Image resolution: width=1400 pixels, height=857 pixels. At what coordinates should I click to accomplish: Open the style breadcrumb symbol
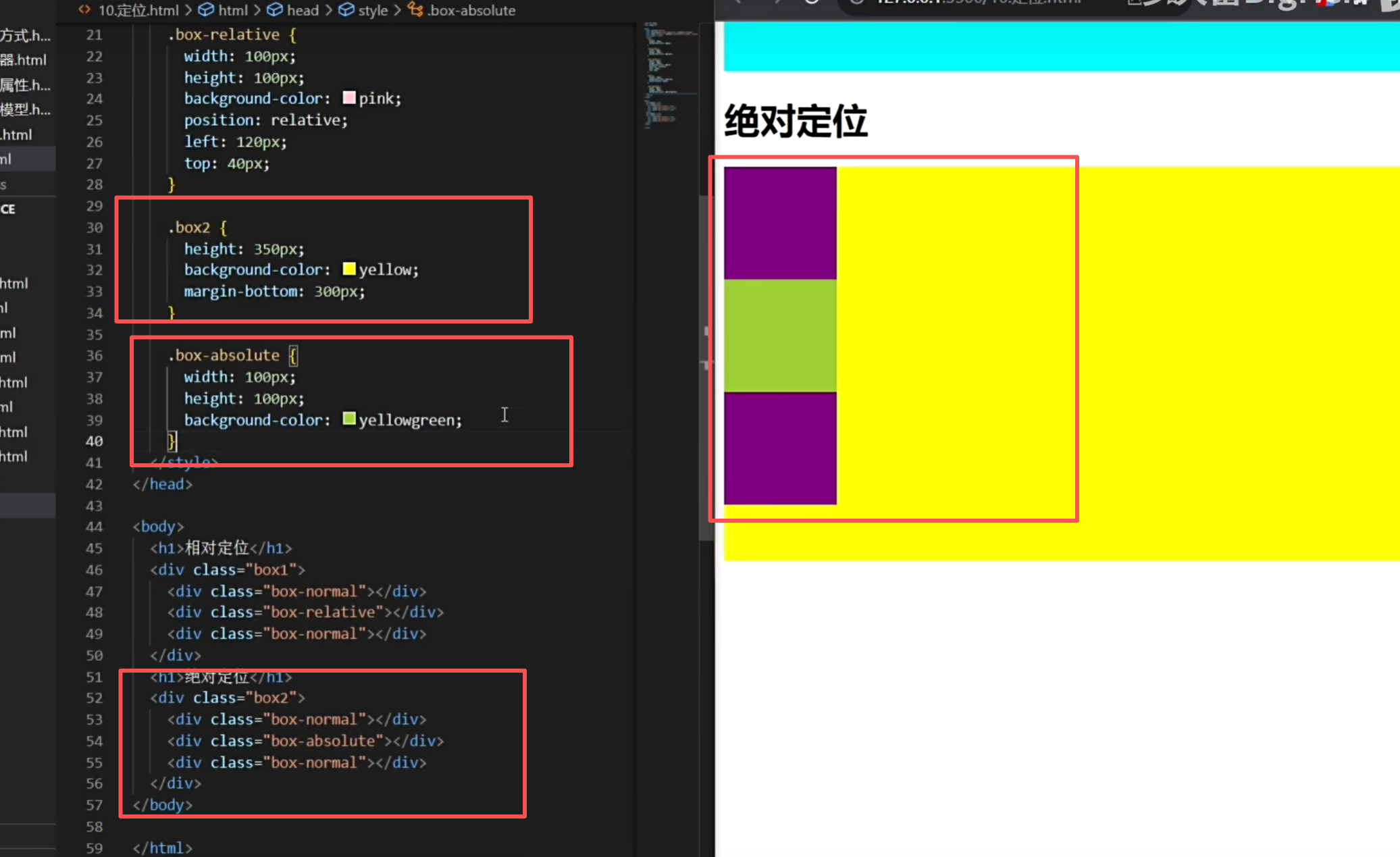(372, 10)
